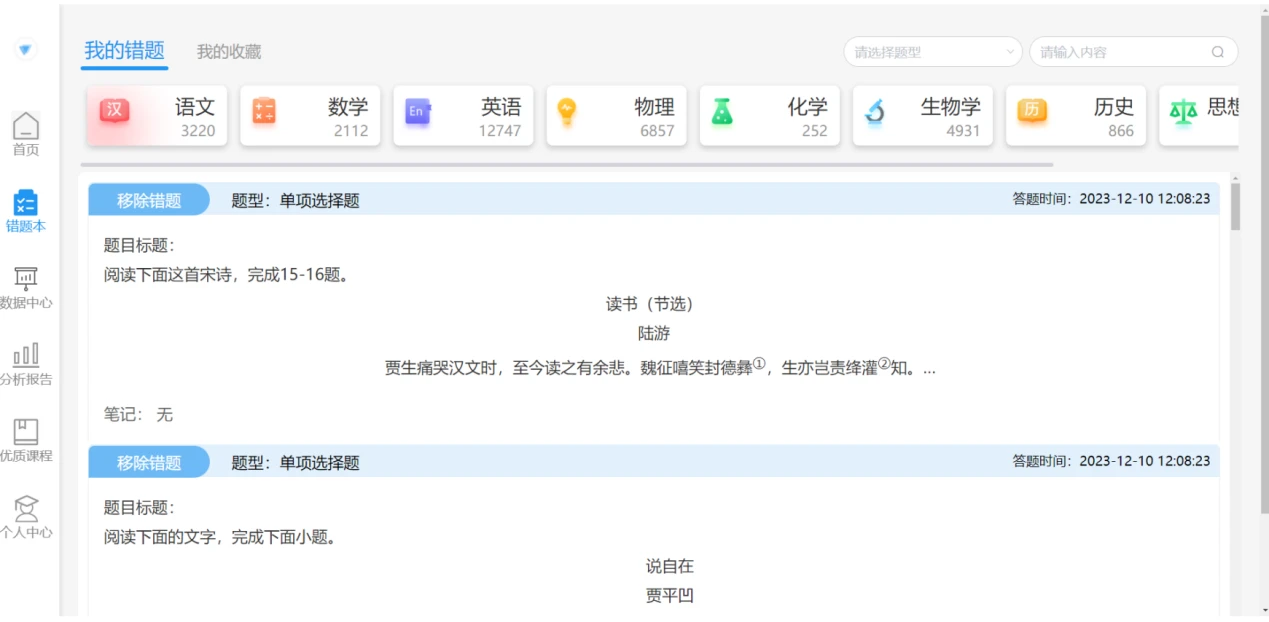Select the 生物学 4931 subject card
Image resolution: width=1269 pixels, height=622 pixels.
click(922, 116)
